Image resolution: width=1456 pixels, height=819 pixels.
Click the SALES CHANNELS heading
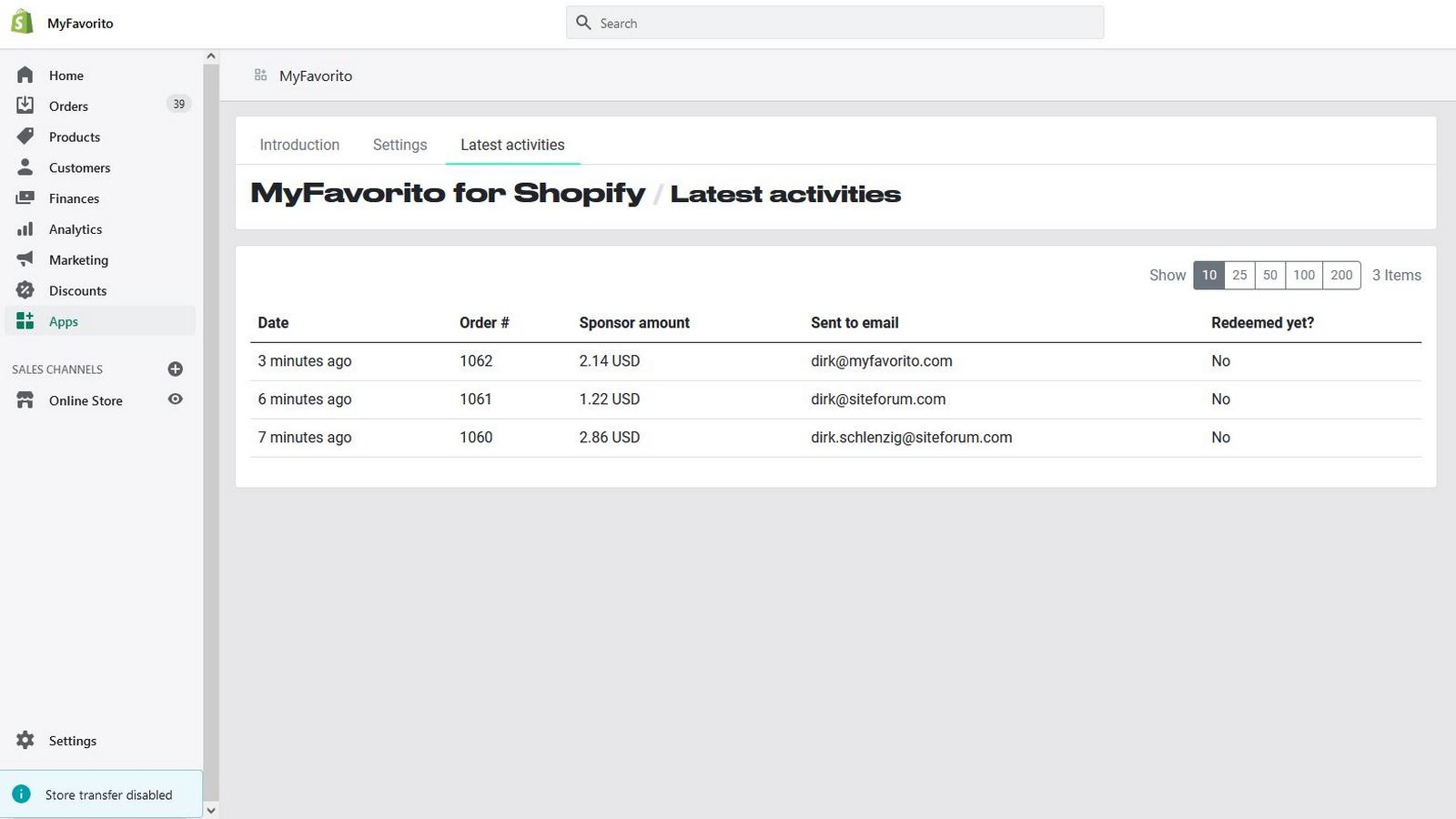pos(57,369)
